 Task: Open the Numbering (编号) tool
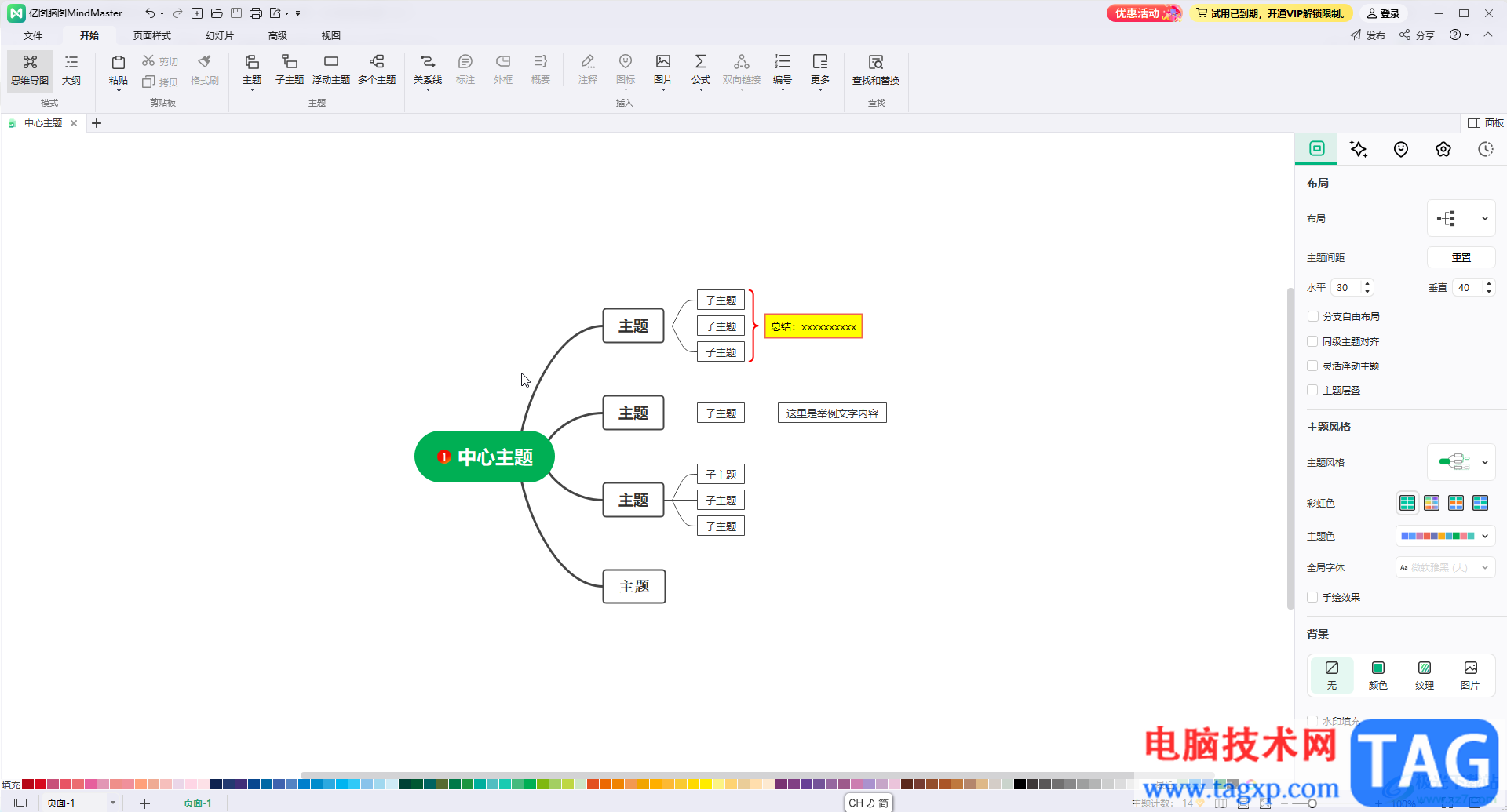point(783,70)
